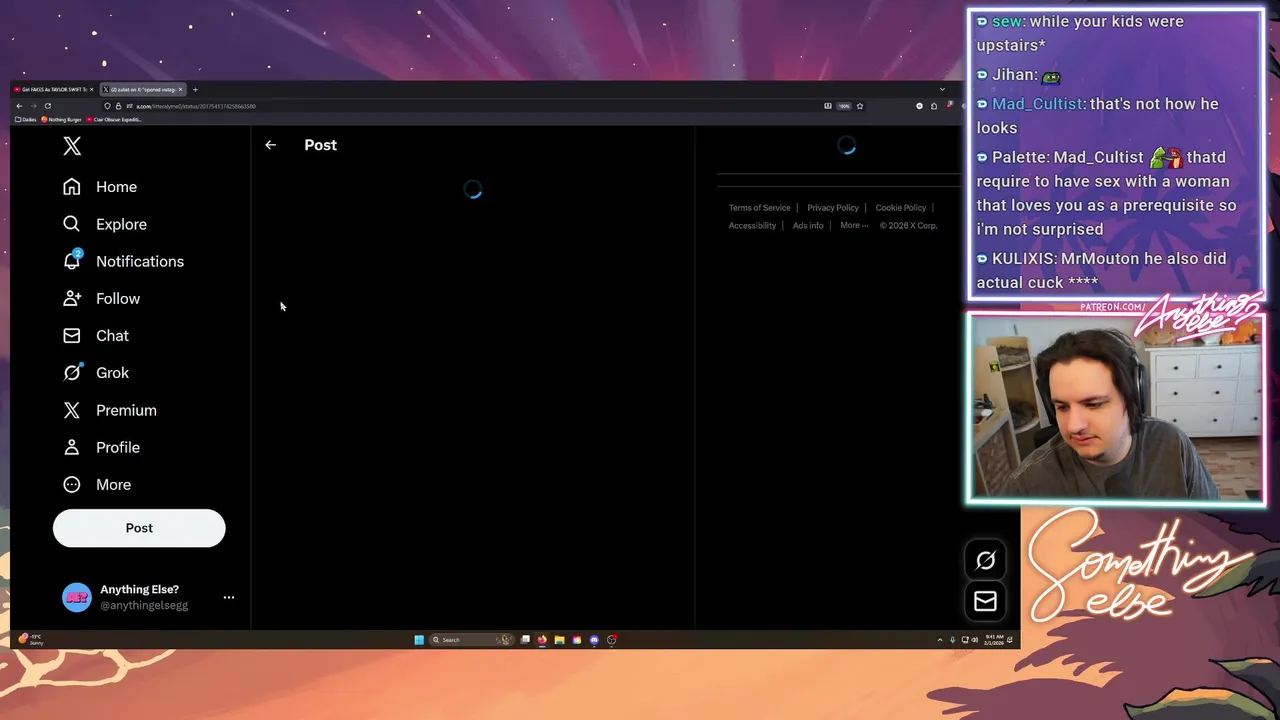
Task: Click the @anythingelsegg handle
Action: click(x=144, y=606)
